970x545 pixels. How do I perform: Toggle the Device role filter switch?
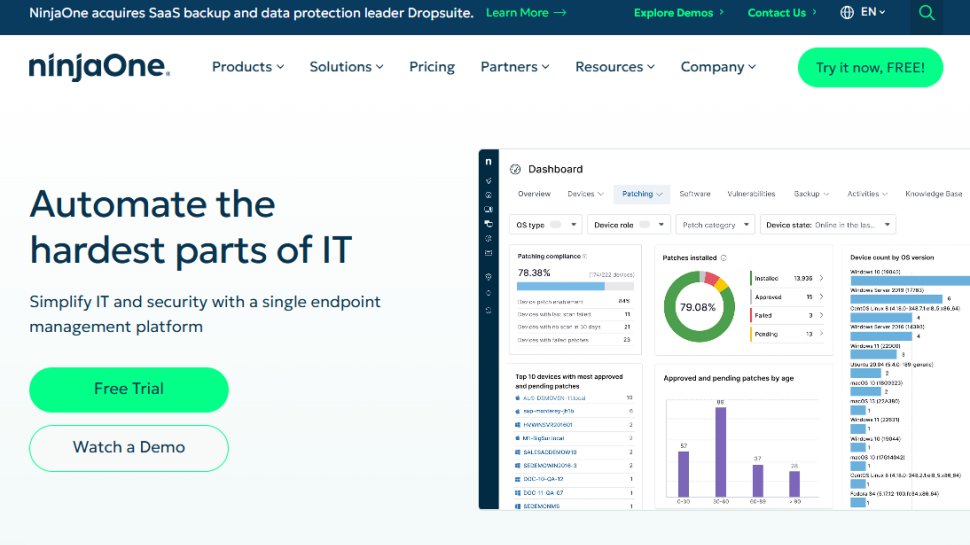tap(645, 225)
